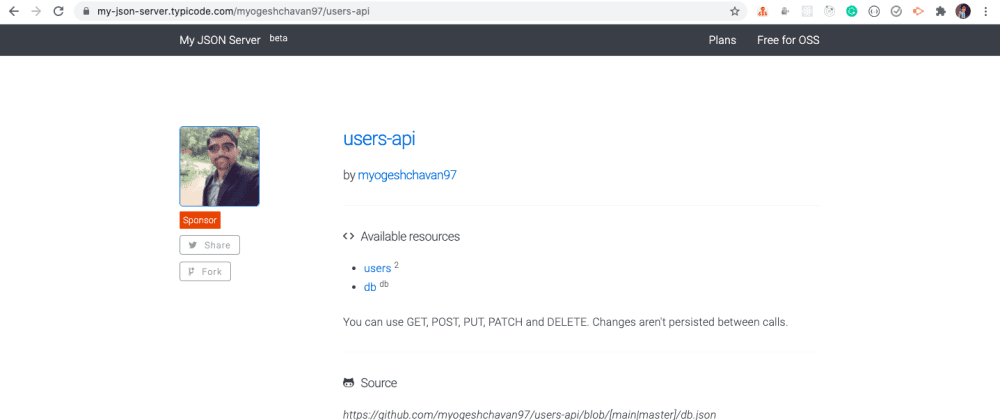Open Free for OSS in navbar
This screenshot has height=420, width=1000.
point(788,40)
